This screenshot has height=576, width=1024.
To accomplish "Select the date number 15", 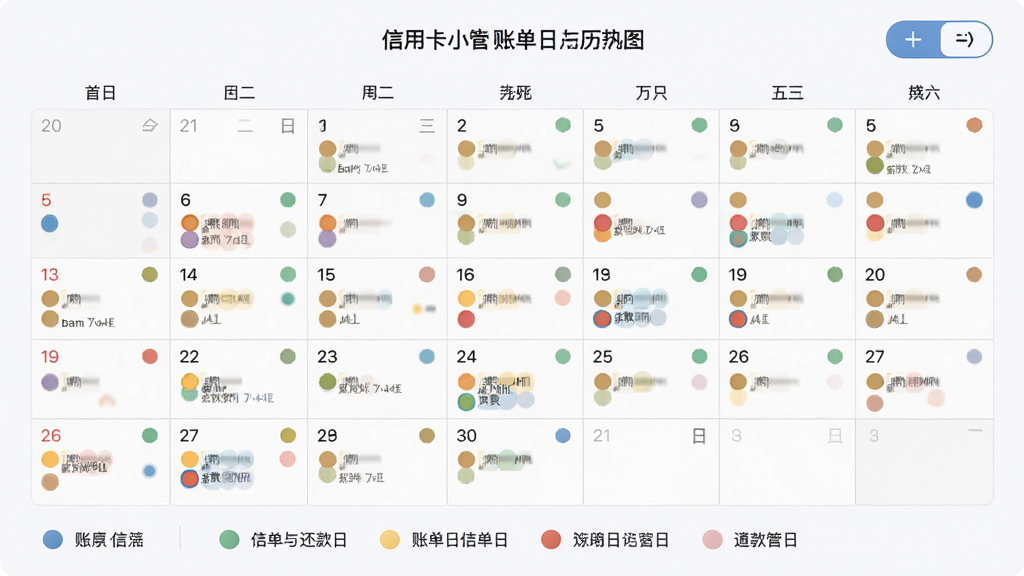I will (x=327, y=275).
